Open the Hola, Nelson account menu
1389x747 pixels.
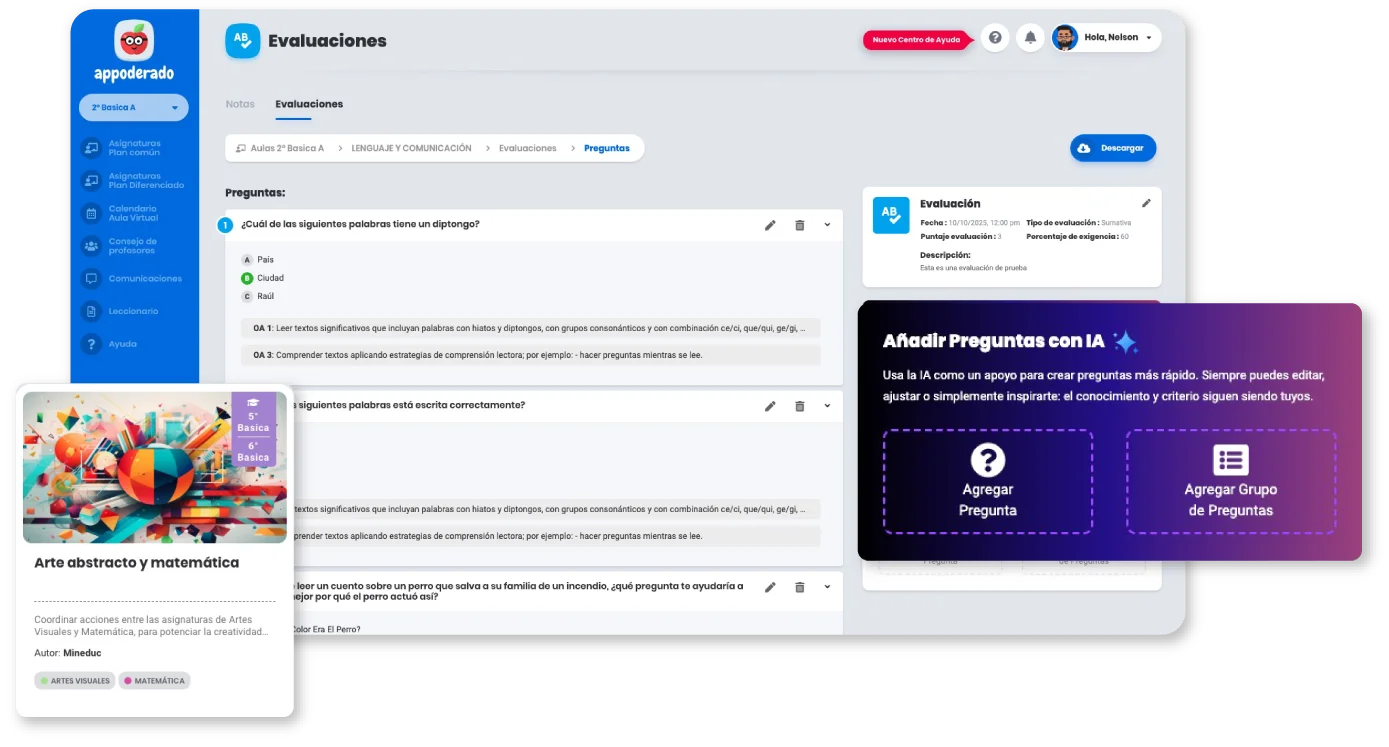point(1103,37)
